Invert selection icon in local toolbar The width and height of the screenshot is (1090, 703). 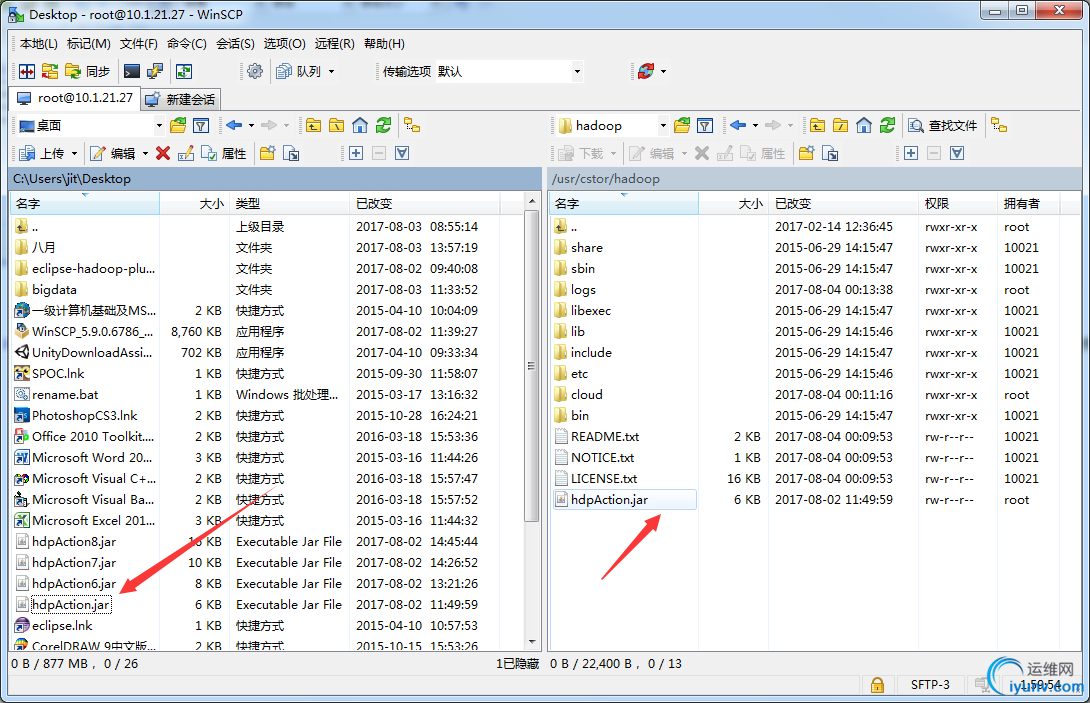click(402, 153)
